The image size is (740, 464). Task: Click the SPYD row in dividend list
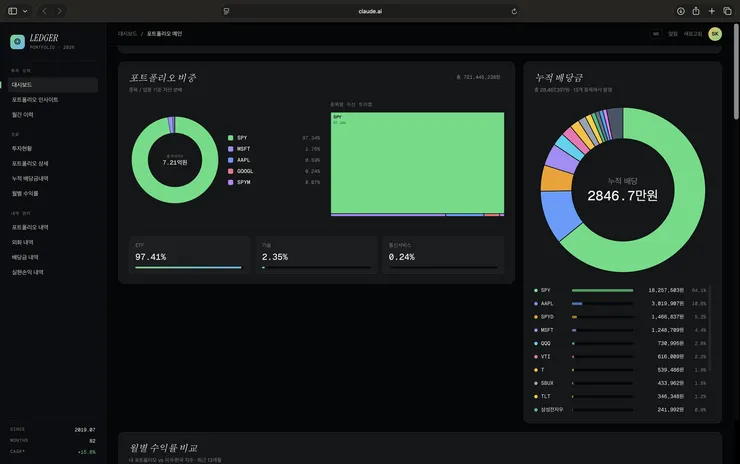(x=620, y=317)
